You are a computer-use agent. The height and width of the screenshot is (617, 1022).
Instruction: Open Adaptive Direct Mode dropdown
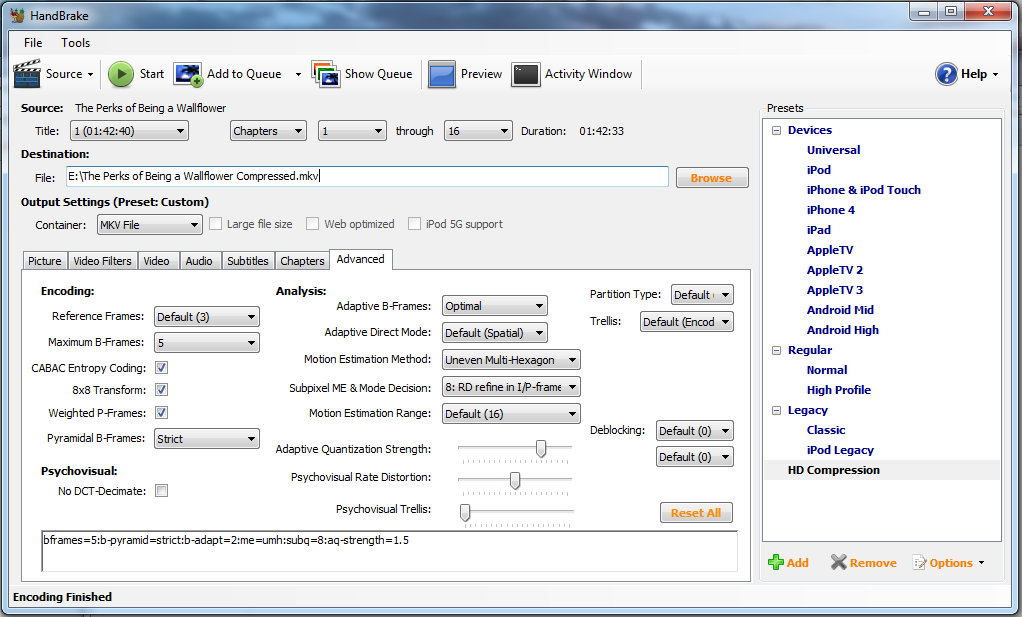tap(495, 333)
